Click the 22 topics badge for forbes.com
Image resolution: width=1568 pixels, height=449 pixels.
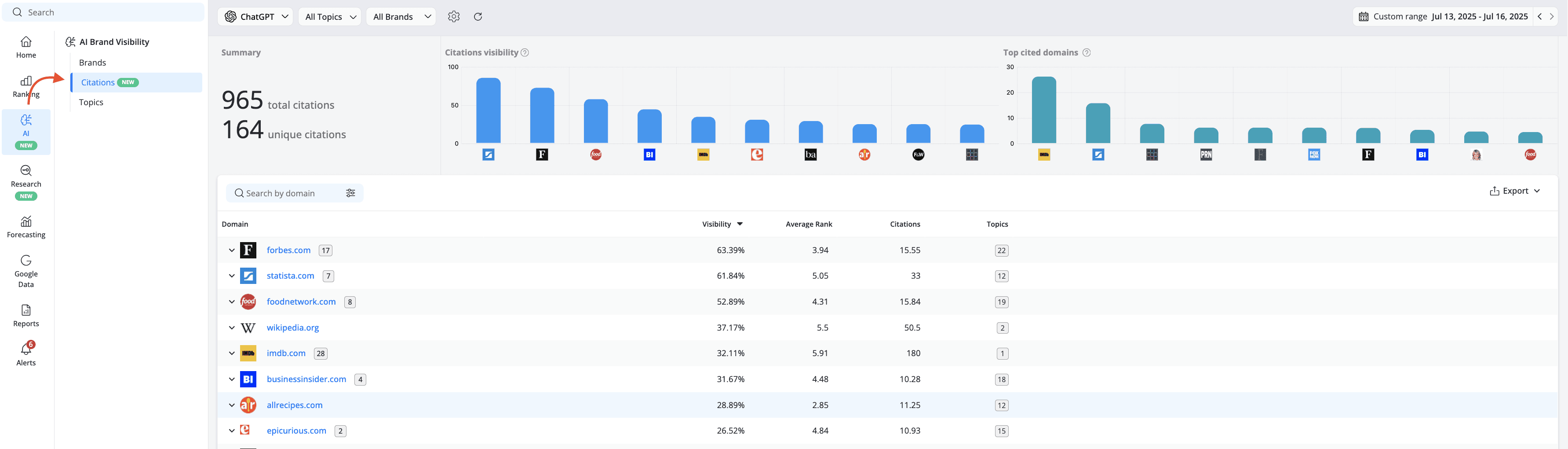[x=1001, y=250]
